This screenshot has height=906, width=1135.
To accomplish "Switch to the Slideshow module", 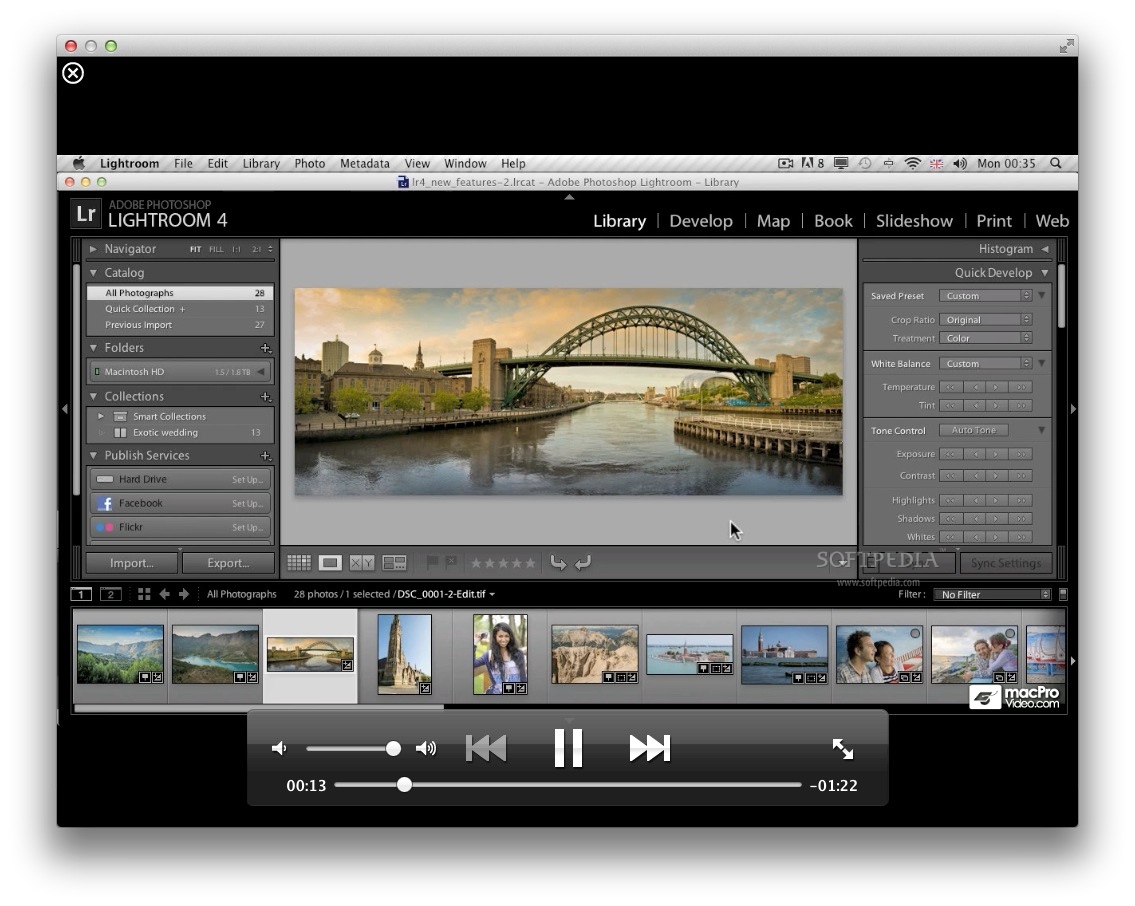I will [914, 221].
